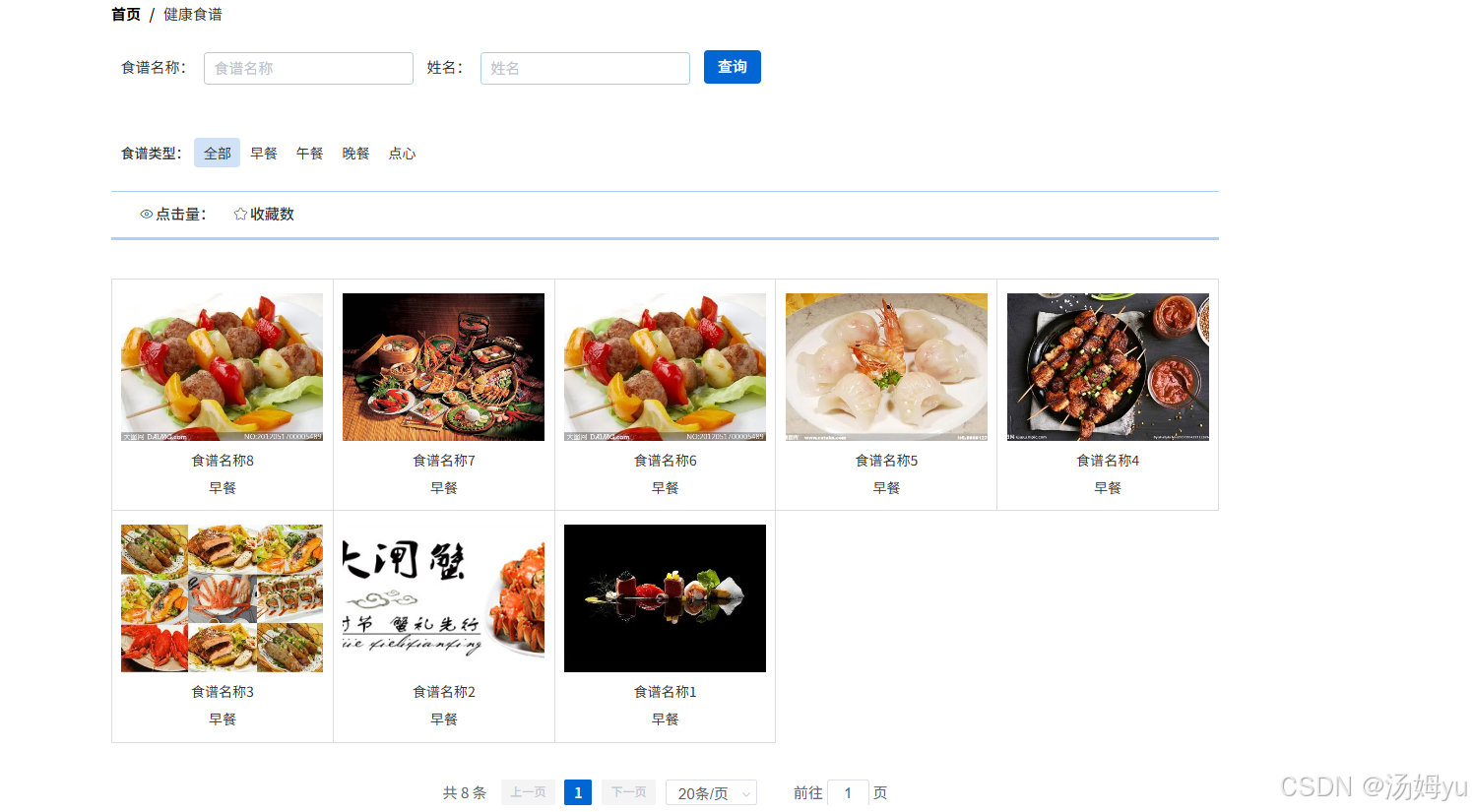The height and width of the screenshot is (812, 1472).
Task: Click the 食谱名称2 title text
Action: (444, 692)
